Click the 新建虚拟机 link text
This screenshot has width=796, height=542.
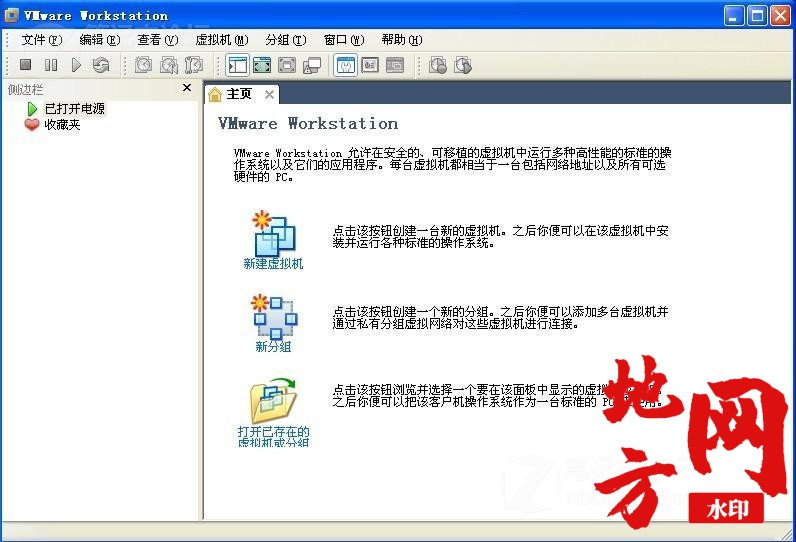pyautogui.click(x=273, y=264)
